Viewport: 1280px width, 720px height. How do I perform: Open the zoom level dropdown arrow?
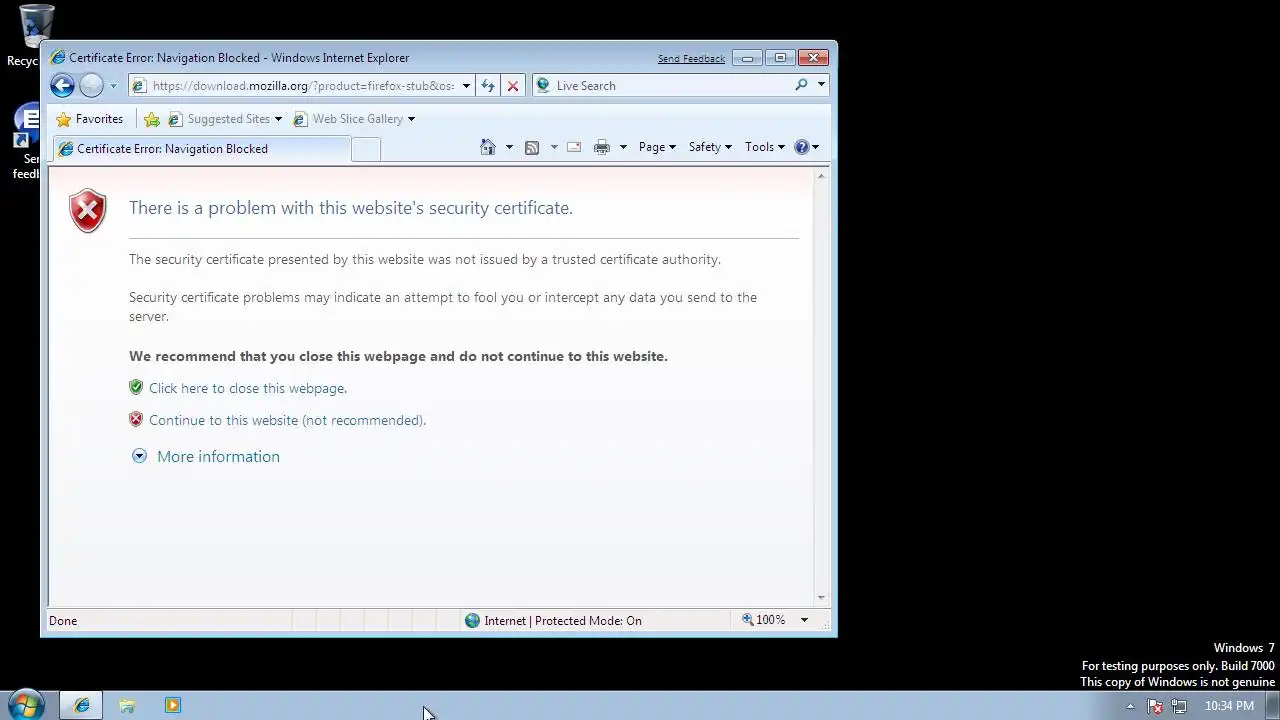(x=804, y=620)
